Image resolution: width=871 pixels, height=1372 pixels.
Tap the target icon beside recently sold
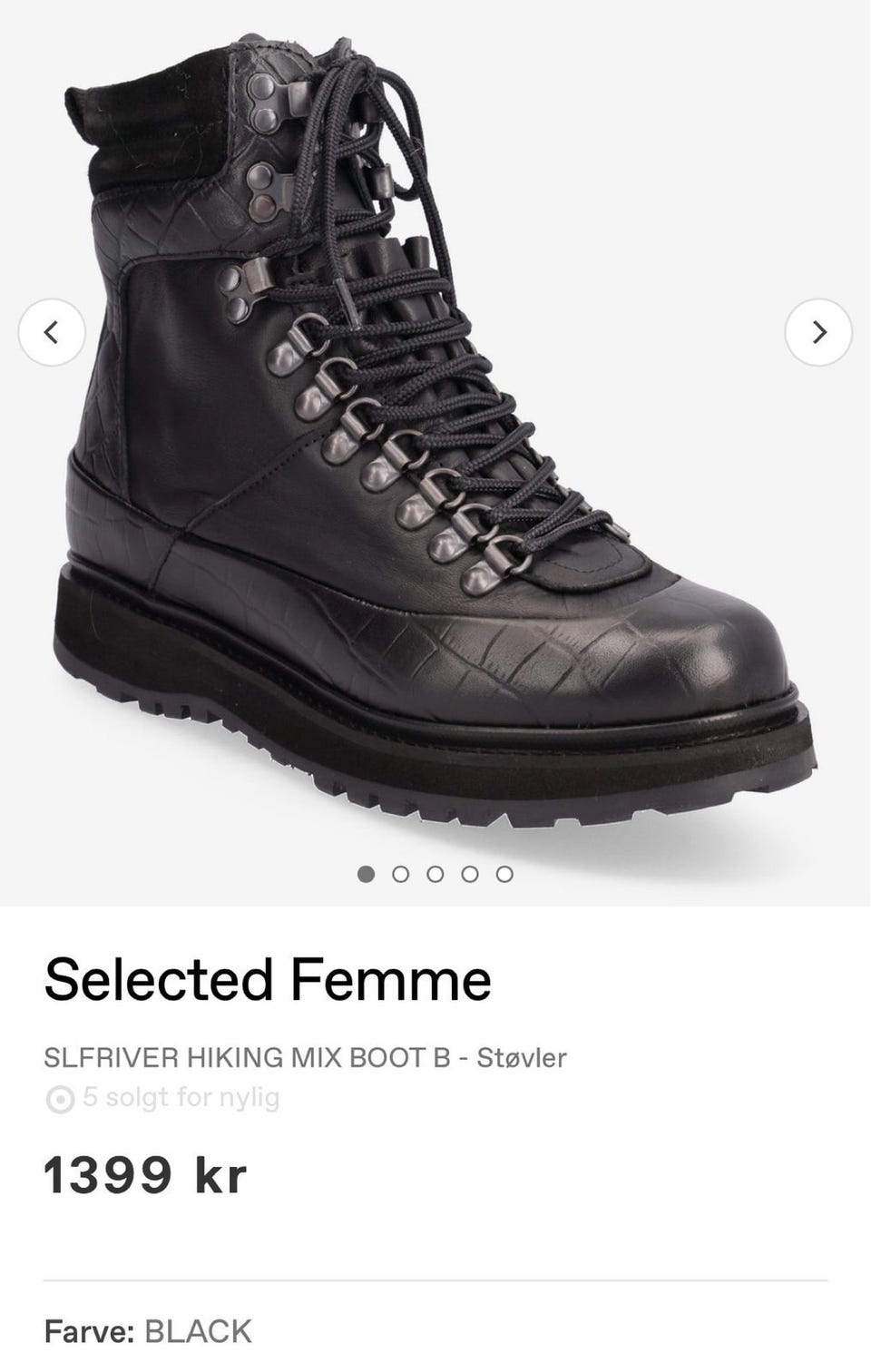click(x=60, y=1101)
